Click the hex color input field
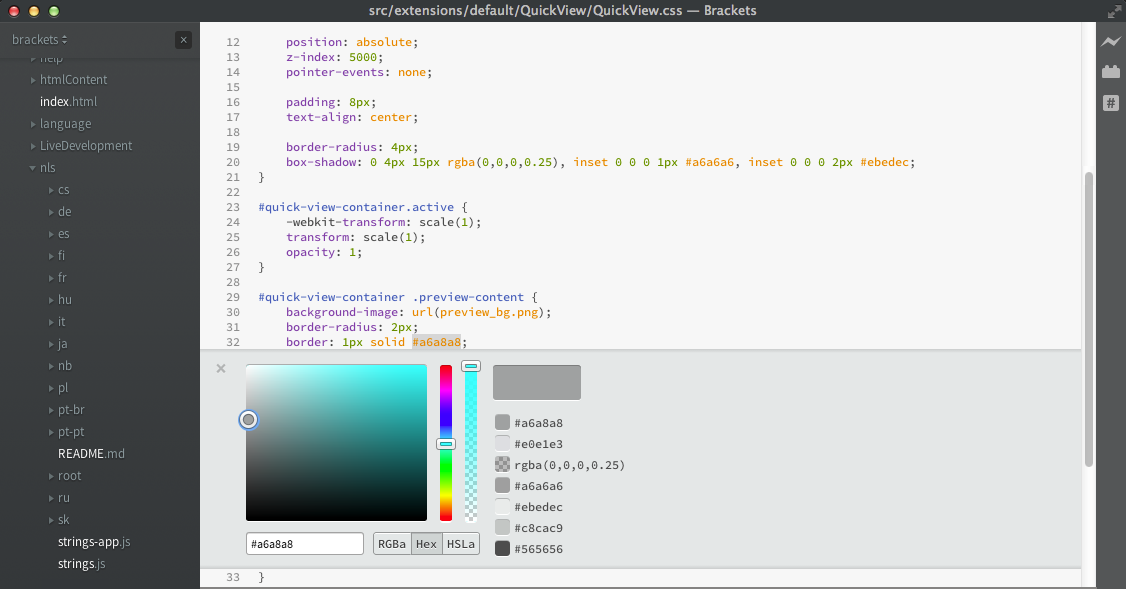Viewport: 1126px width, 589px height. point(304,544)
